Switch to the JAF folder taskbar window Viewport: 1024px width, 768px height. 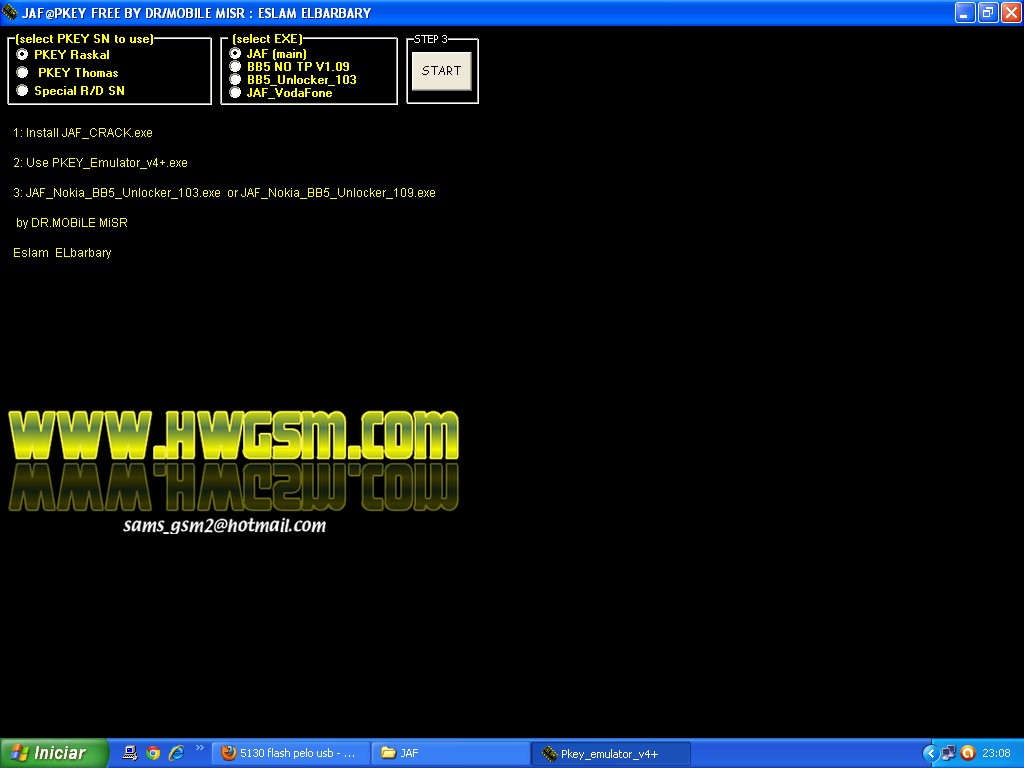click(451, 753)
